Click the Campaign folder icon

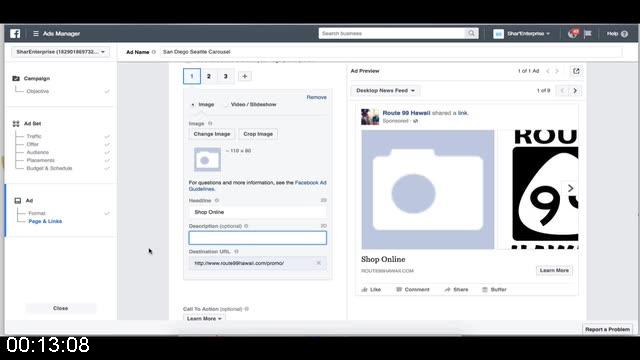point(16,78)
